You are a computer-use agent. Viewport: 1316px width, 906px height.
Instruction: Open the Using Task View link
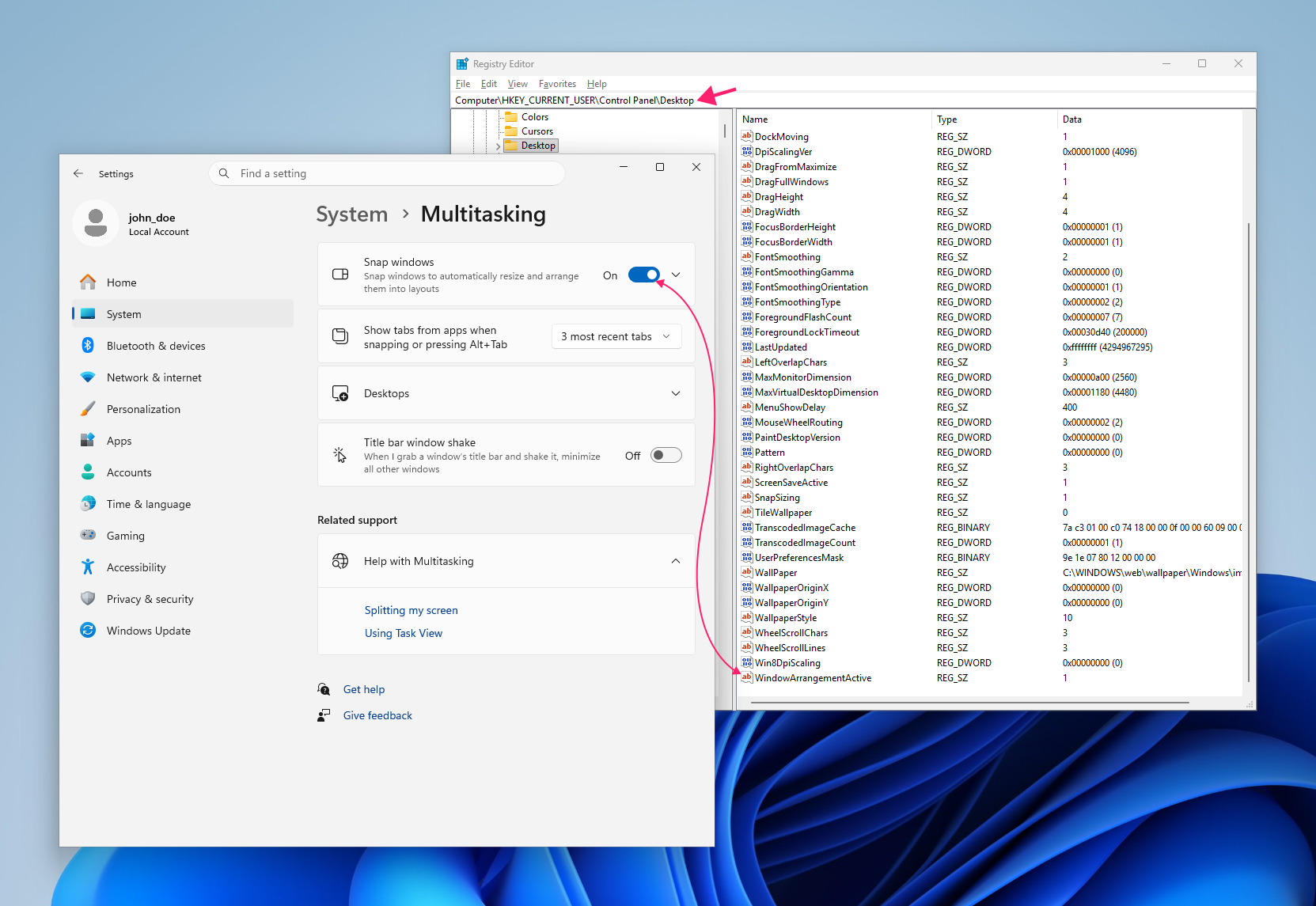coord(404,633)
